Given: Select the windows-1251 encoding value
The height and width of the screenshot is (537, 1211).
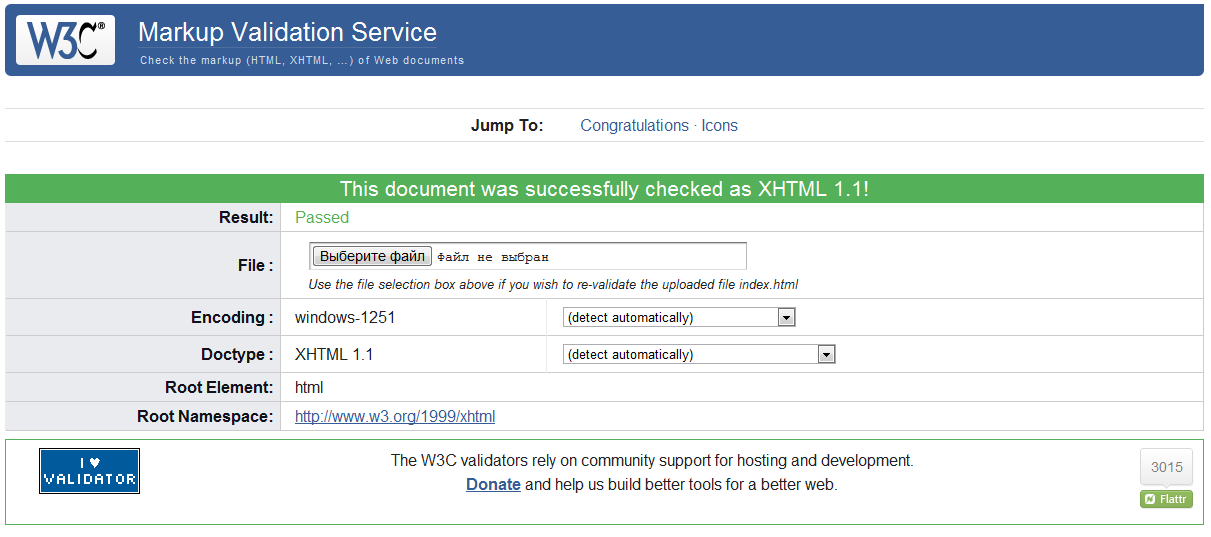Looking at the screenshot, I should click(345, 318).
